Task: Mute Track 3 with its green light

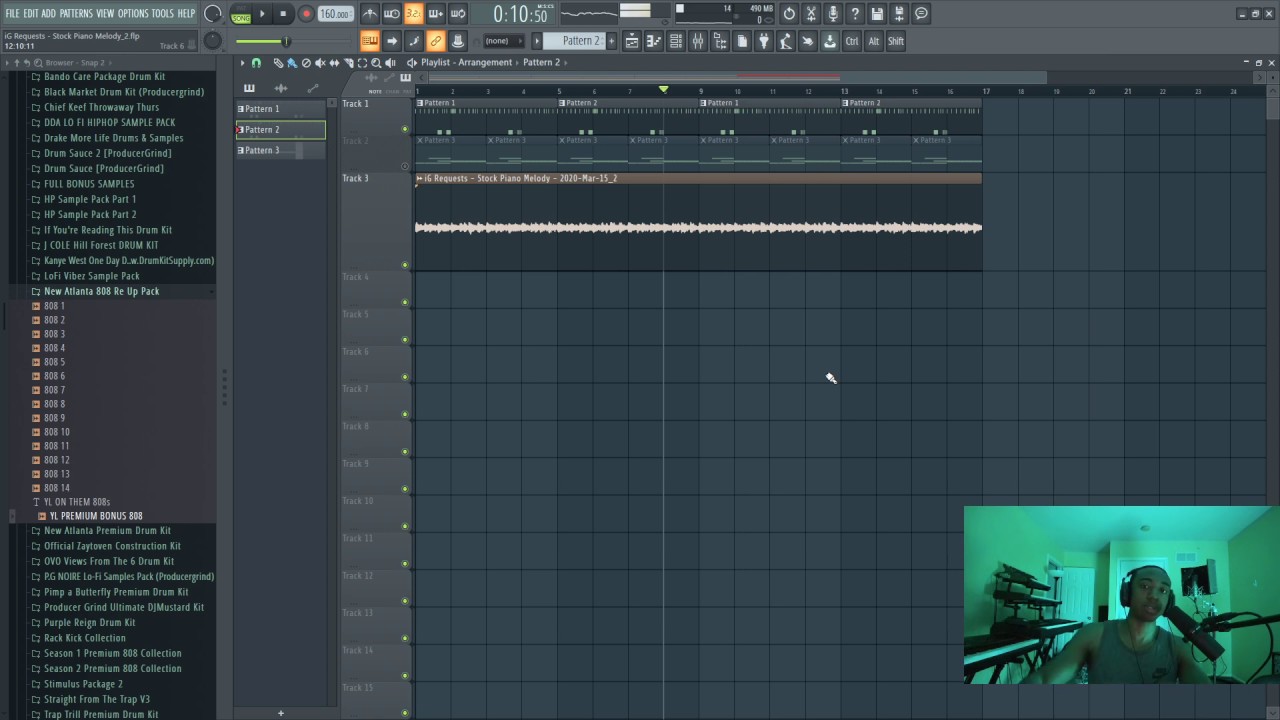Action: coord(405,265)
